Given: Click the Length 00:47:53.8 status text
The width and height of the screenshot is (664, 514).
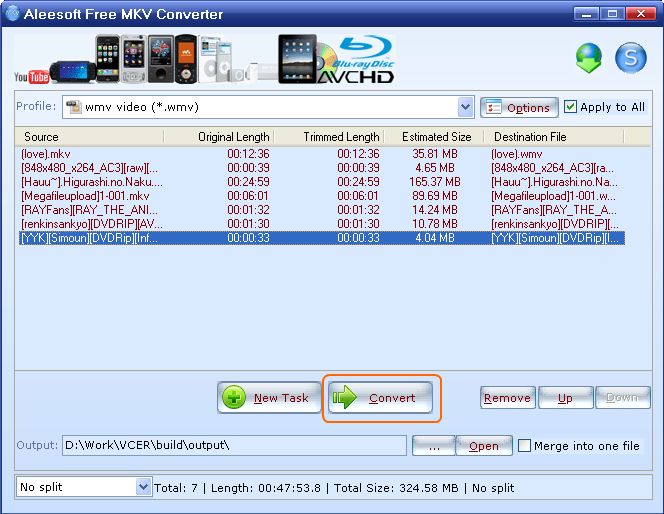Looking at the screenshot, I should [x=266, y=488].
